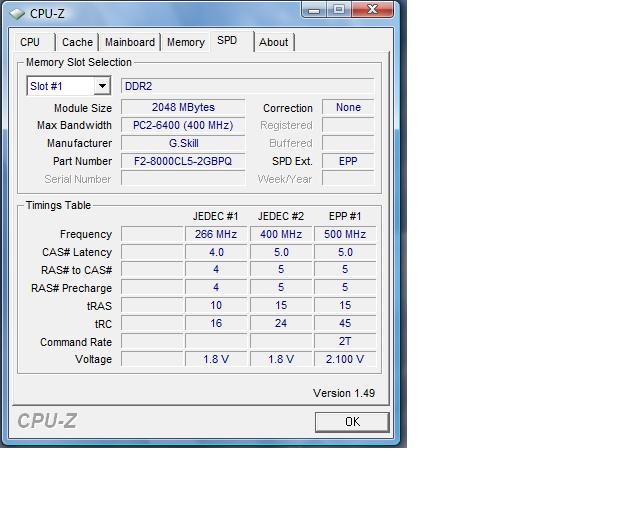Click tRC value 45 under EPP #1
This screenshot has height=512, width=640.
[x=345, y=323]
